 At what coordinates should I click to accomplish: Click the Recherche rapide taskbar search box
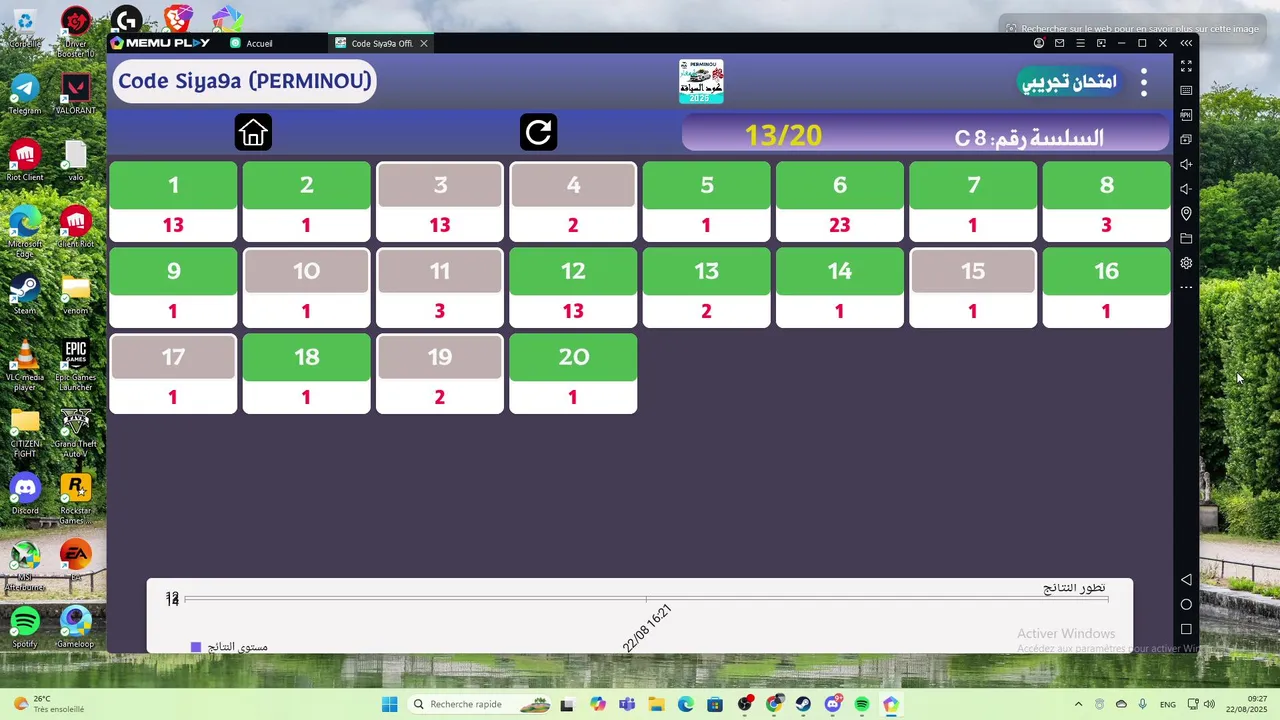coord(480,704)
